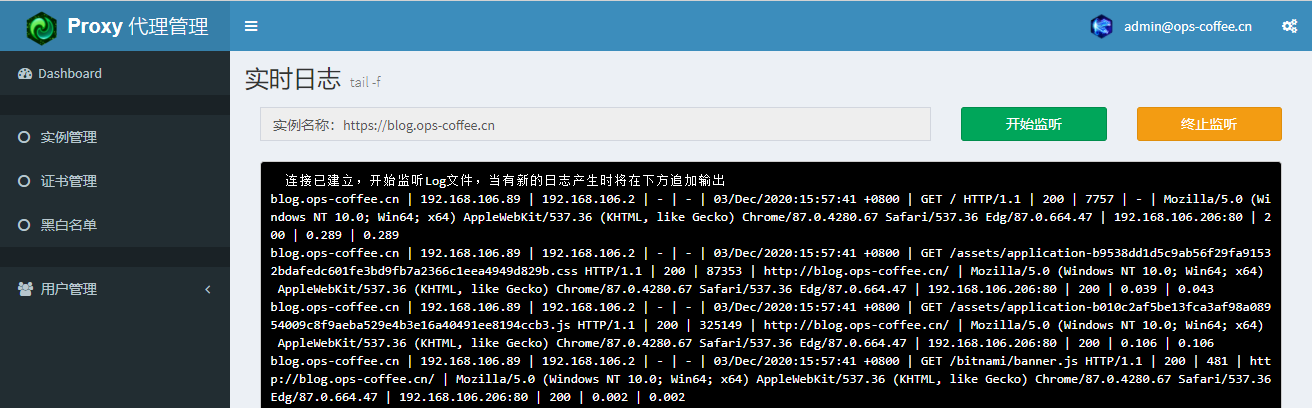Click the circle icon beside 证书管理
This screenshot has width=1312, height=408.
coord(24,182)
